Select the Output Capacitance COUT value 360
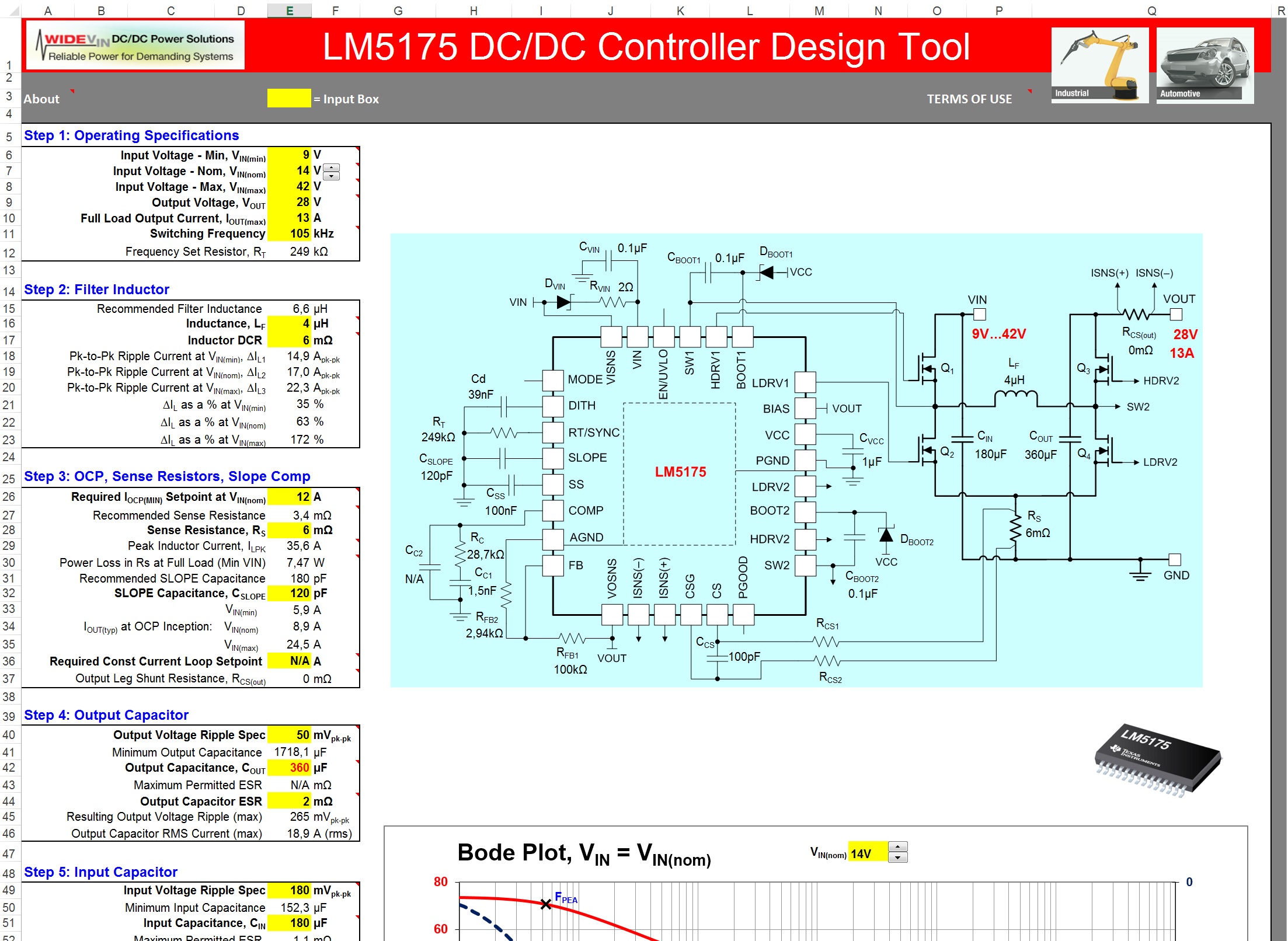Screen dimensions: 1288x941 [x=289, y=768]
